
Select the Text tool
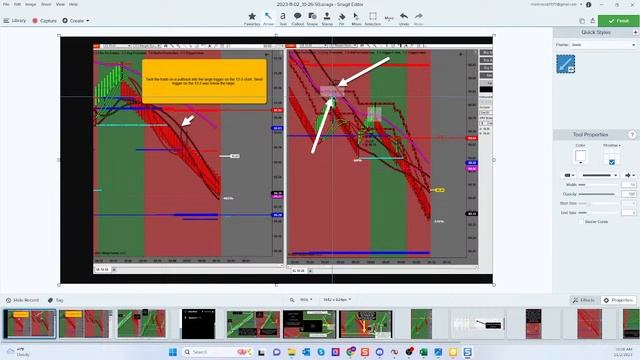(283, 19)
